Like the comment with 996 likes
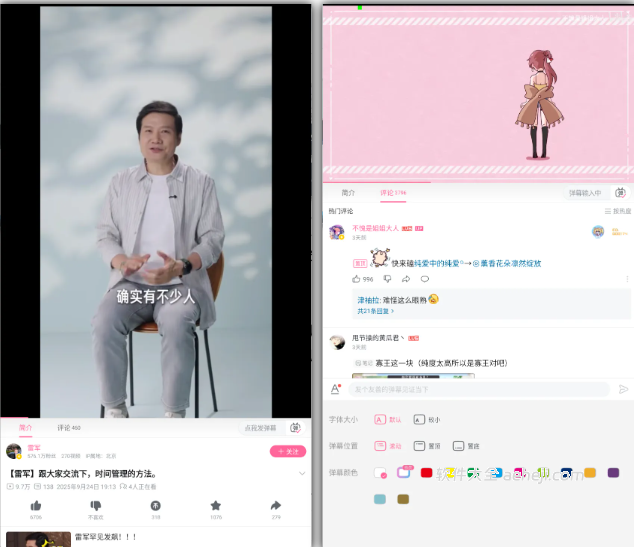 356,279
